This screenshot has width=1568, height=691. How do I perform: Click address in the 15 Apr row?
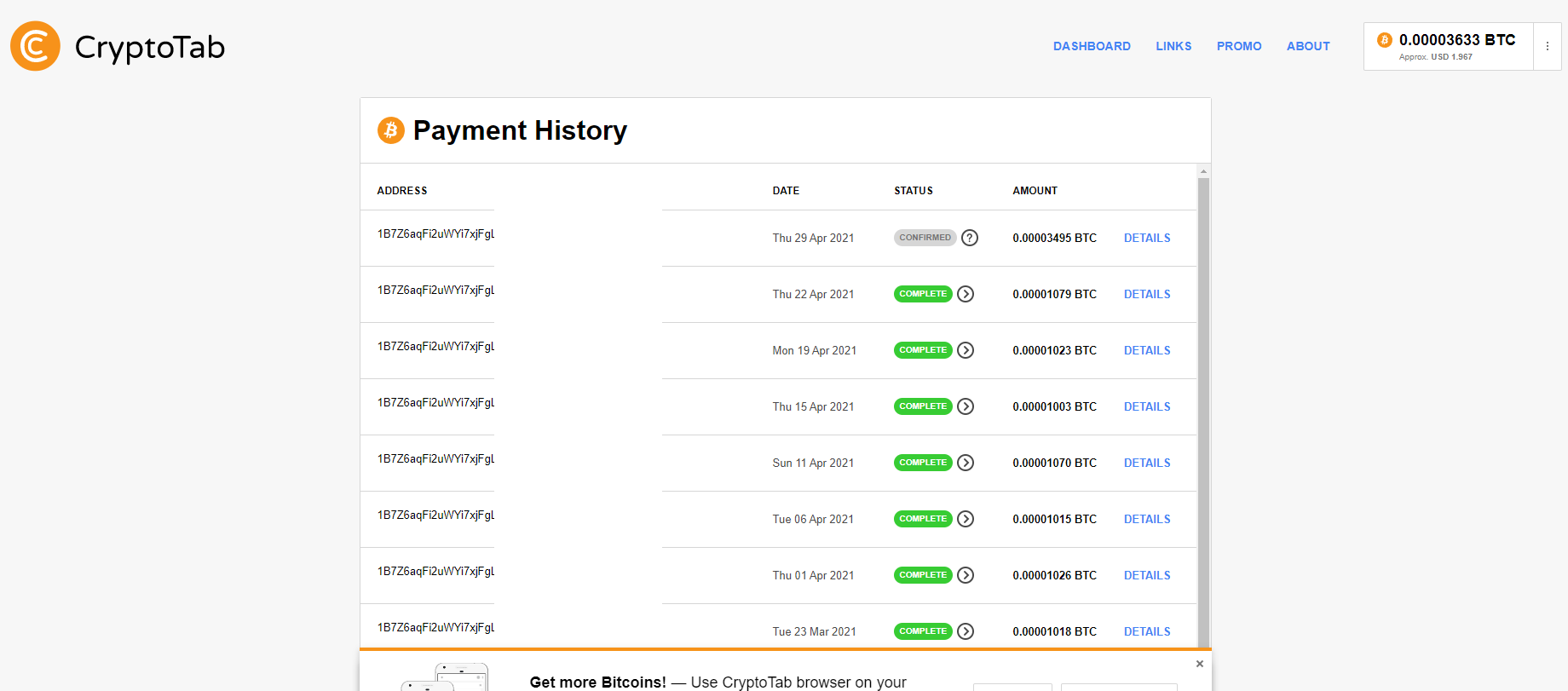pyautogui.click(x=435, y=403)
